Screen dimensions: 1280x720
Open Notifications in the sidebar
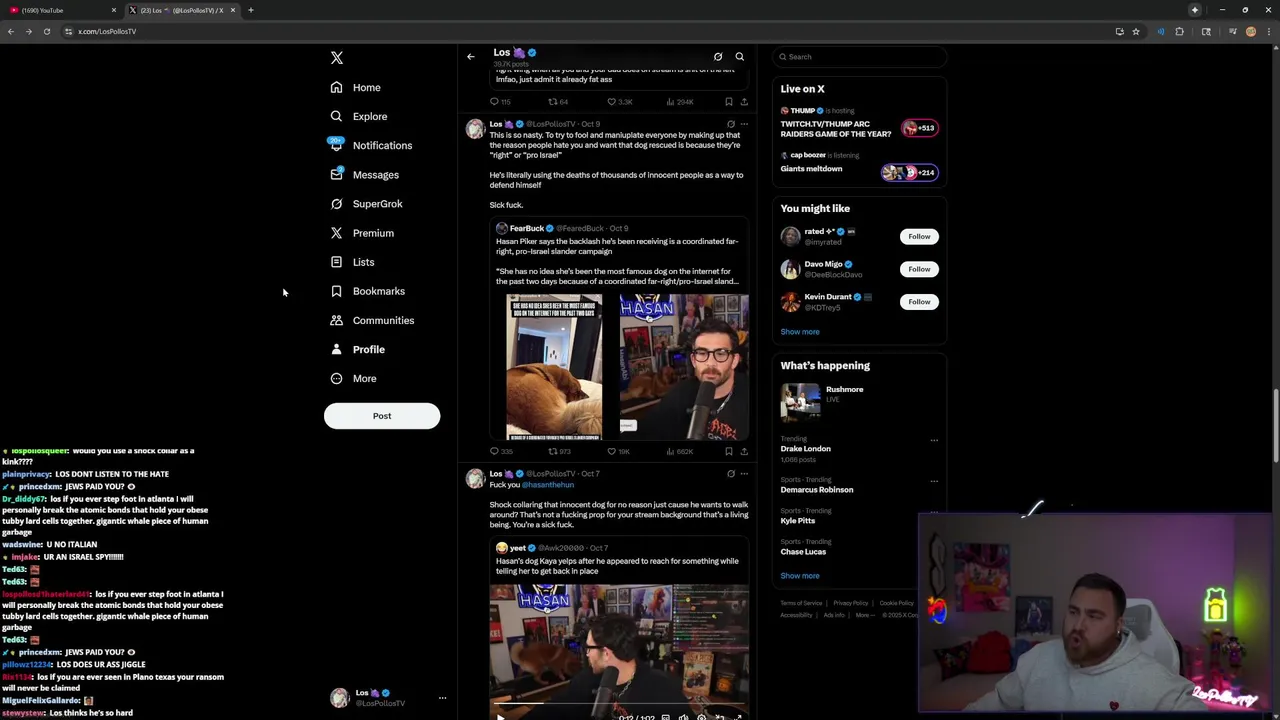click(371, 145)
